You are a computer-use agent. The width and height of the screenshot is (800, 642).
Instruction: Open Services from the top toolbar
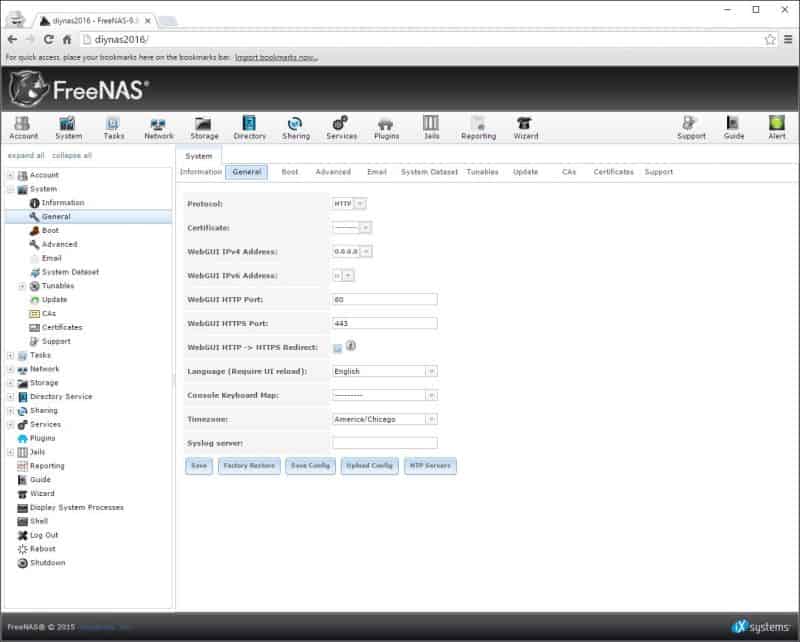pos(341,128)
